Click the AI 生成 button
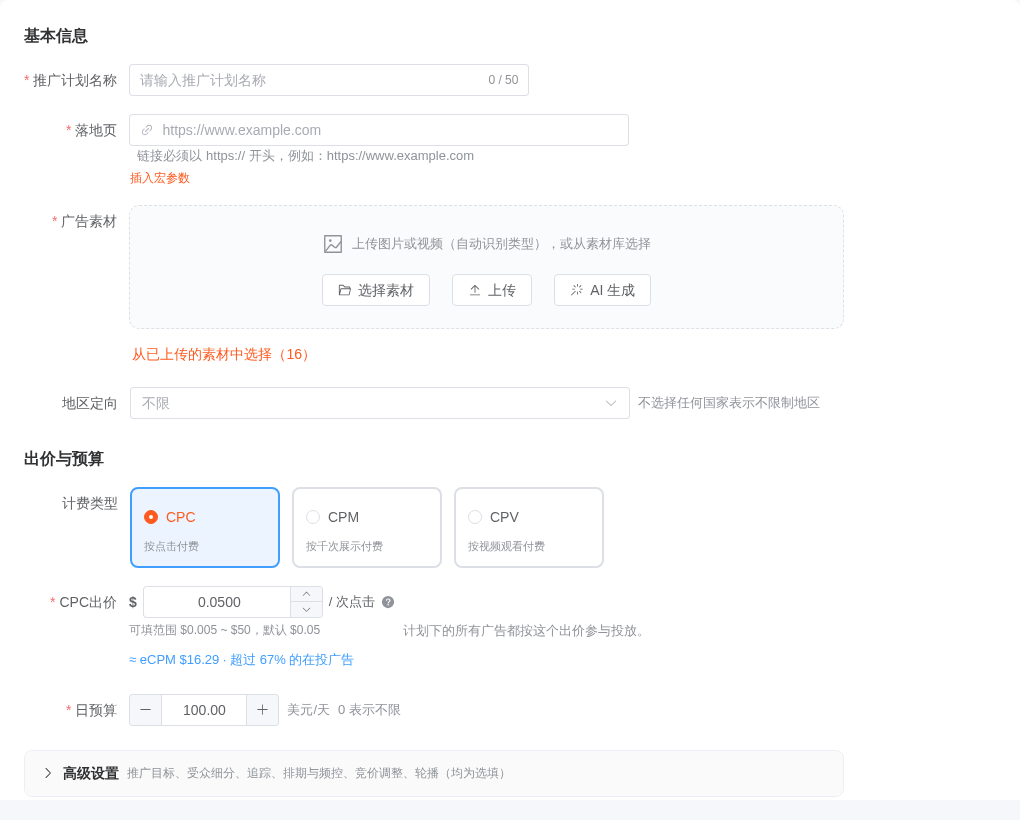The width and height of the screenshot is (1020, 820). coord(602,290)
